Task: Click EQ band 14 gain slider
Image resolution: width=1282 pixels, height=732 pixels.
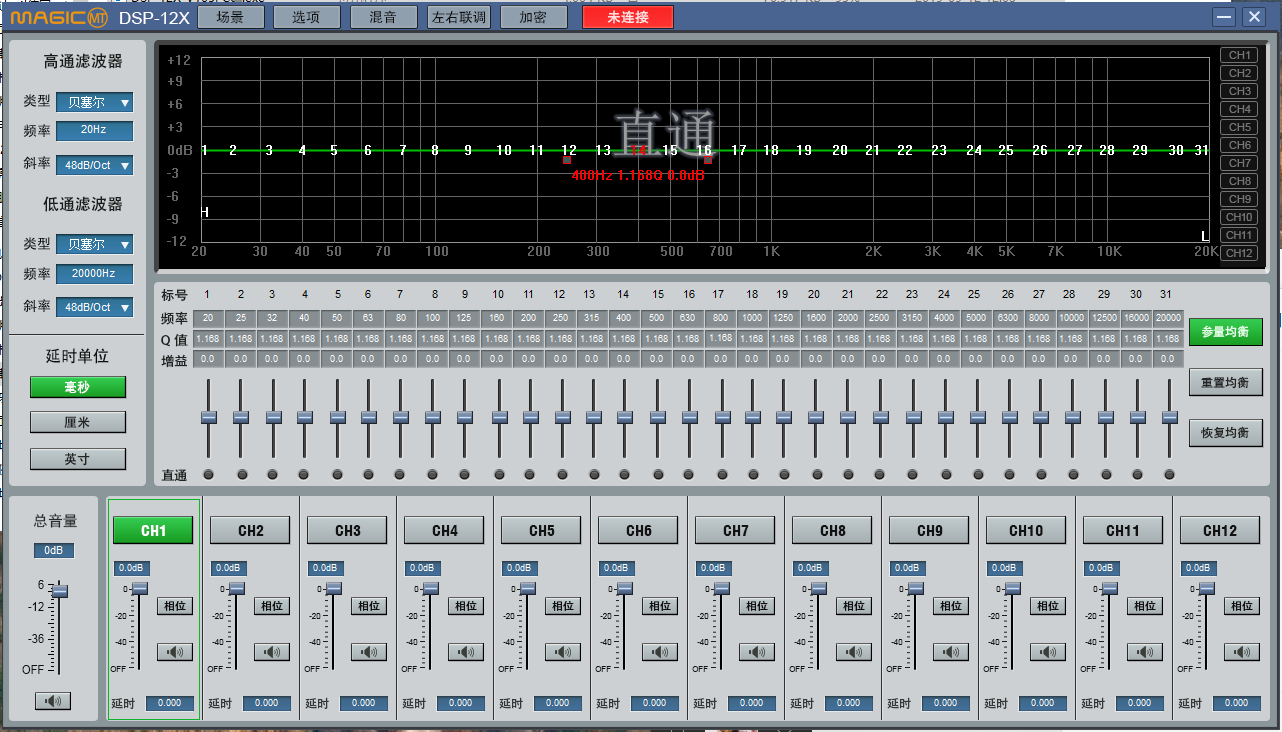Action: tap(625, 417)
